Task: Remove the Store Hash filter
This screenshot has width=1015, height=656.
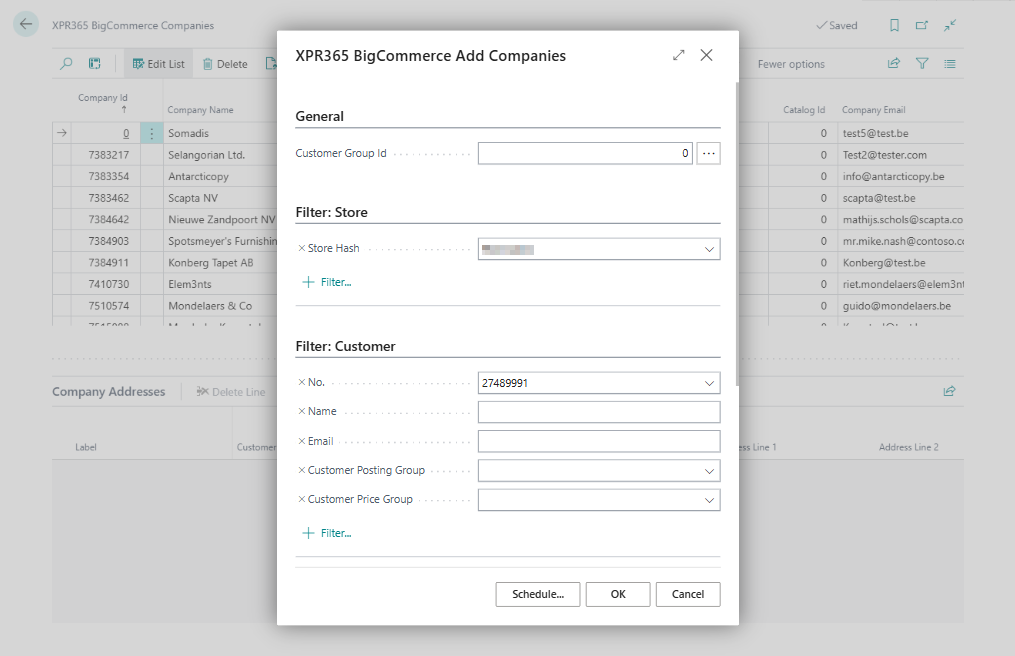Action: coord(301,248)
